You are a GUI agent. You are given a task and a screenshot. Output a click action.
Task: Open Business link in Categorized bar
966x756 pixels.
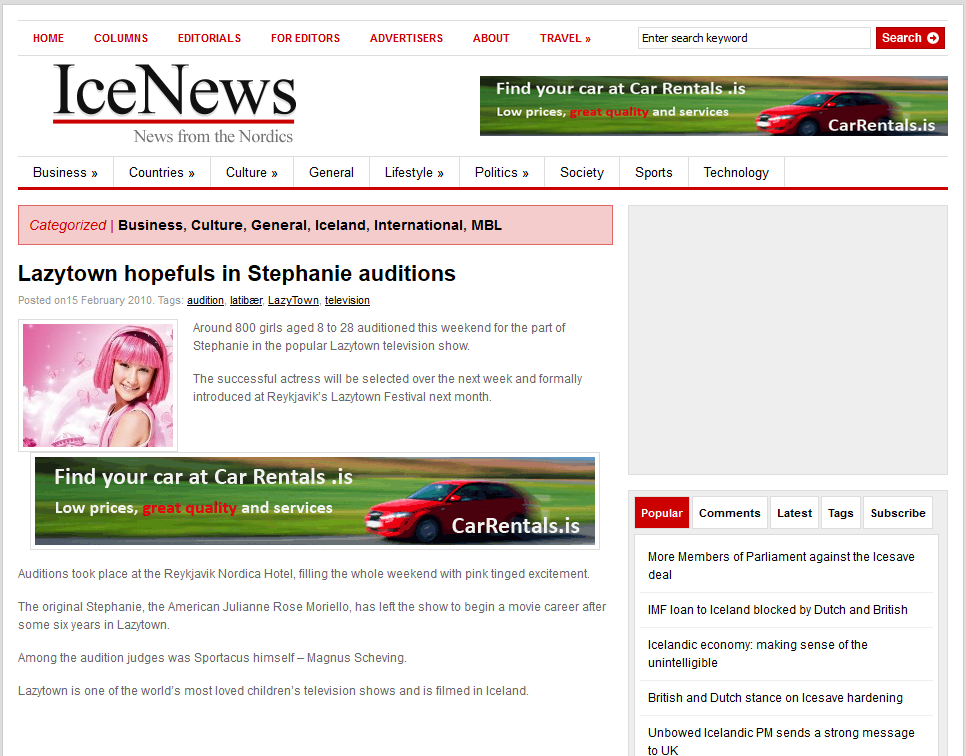pos(150,226)
